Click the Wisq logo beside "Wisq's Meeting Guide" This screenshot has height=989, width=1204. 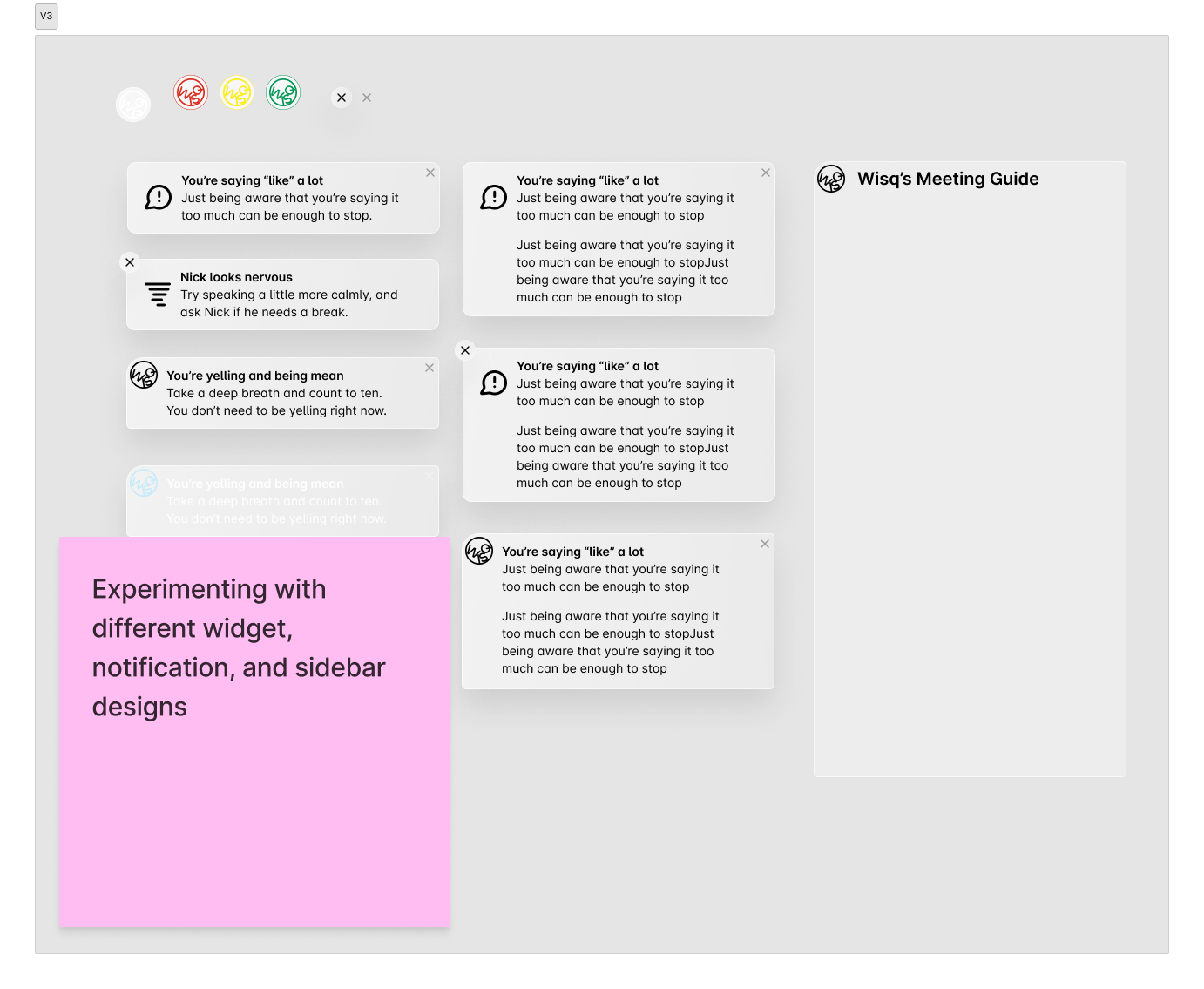tap(831, 179)
